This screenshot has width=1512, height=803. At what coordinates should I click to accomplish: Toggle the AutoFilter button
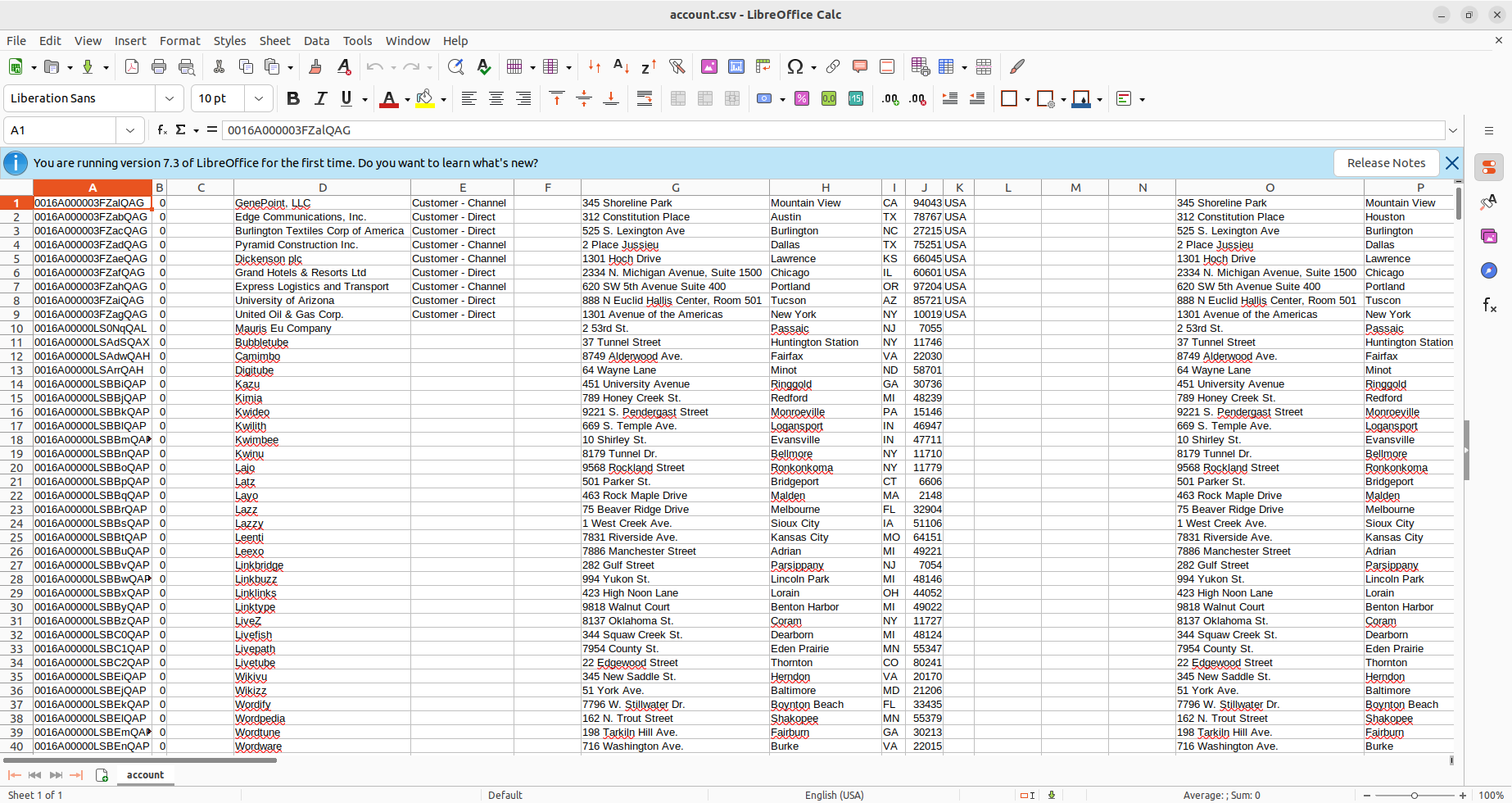coord(677,67)
